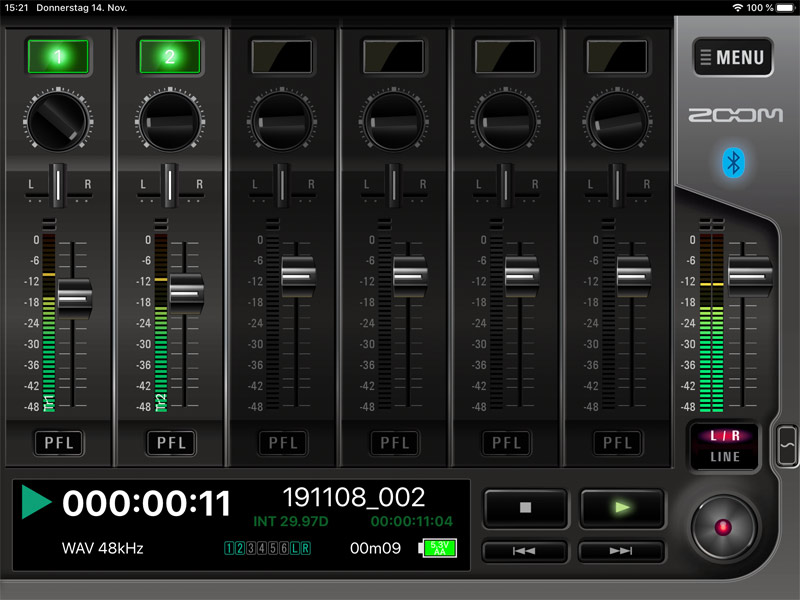Switch the L/R LINE output selector
This screenshot has height=600, width=800.
pos(725,447)
